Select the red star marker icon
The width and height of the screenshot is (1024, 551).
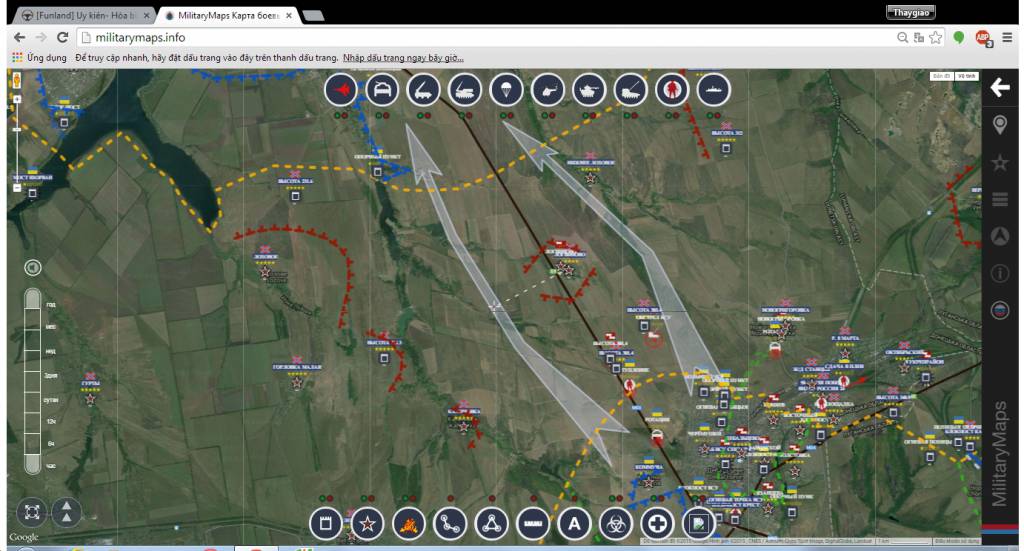click(x=367, y=524)
